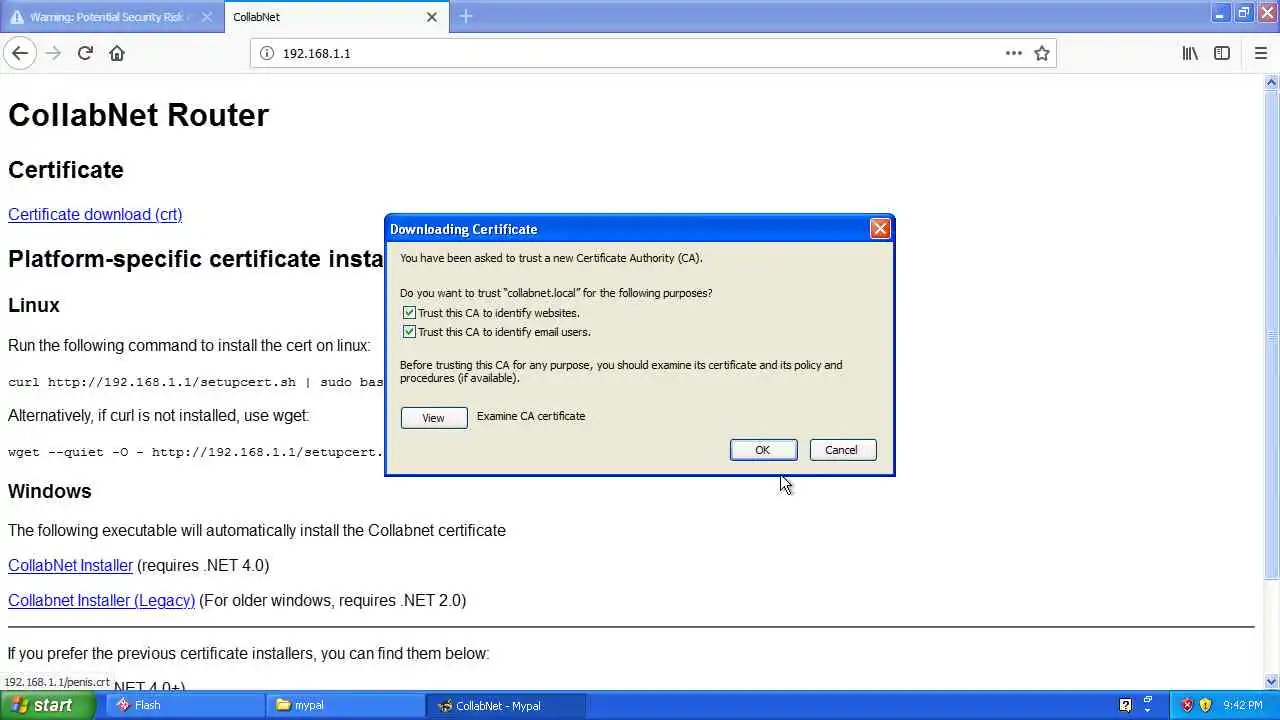Open page actions three-dot menu
The image size is (1280, 720).
(1013, 53)
